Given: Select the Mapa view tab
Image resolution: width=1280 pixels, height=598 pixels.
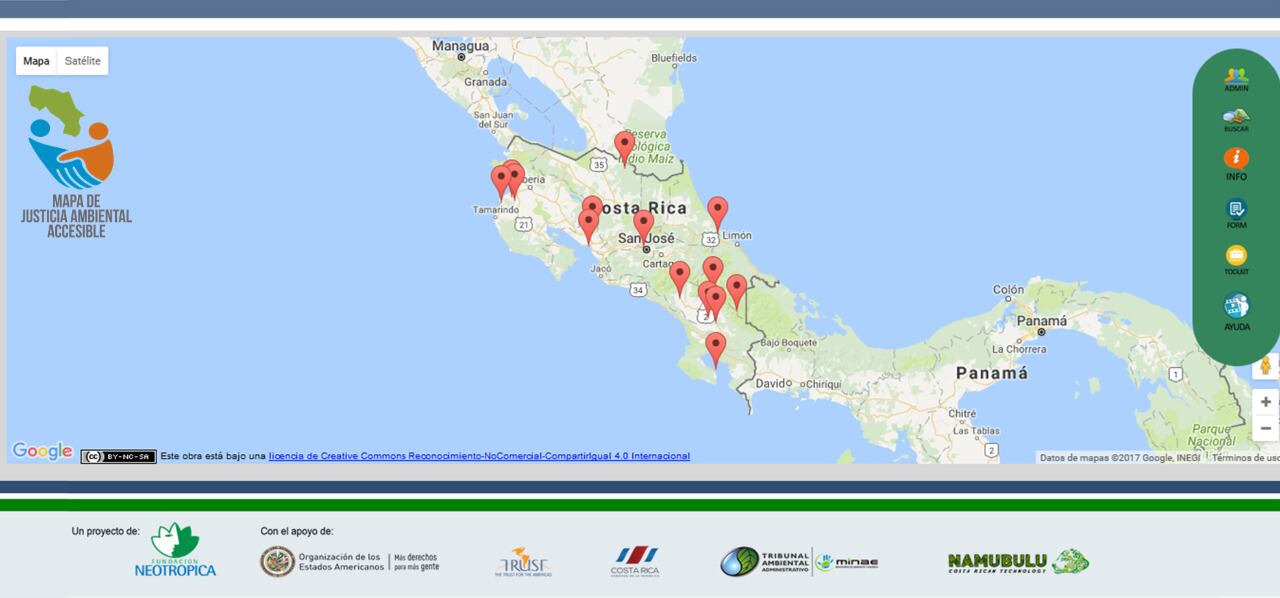Looking at the screenshot, I should coord(36,61).
